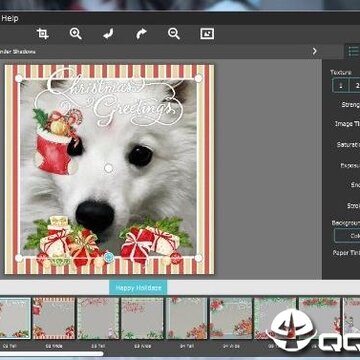Click the top-right corner handle of photo

tap(198, 78)
